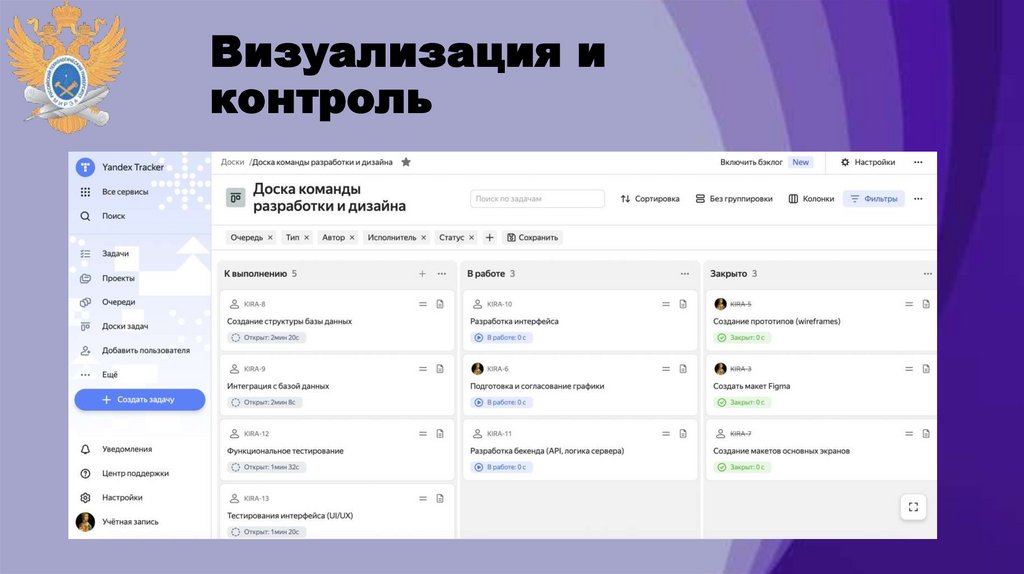Click document icon on KIRA-13 card
The width and height of the screenshot is (1024, 574).
coord(440,498)
